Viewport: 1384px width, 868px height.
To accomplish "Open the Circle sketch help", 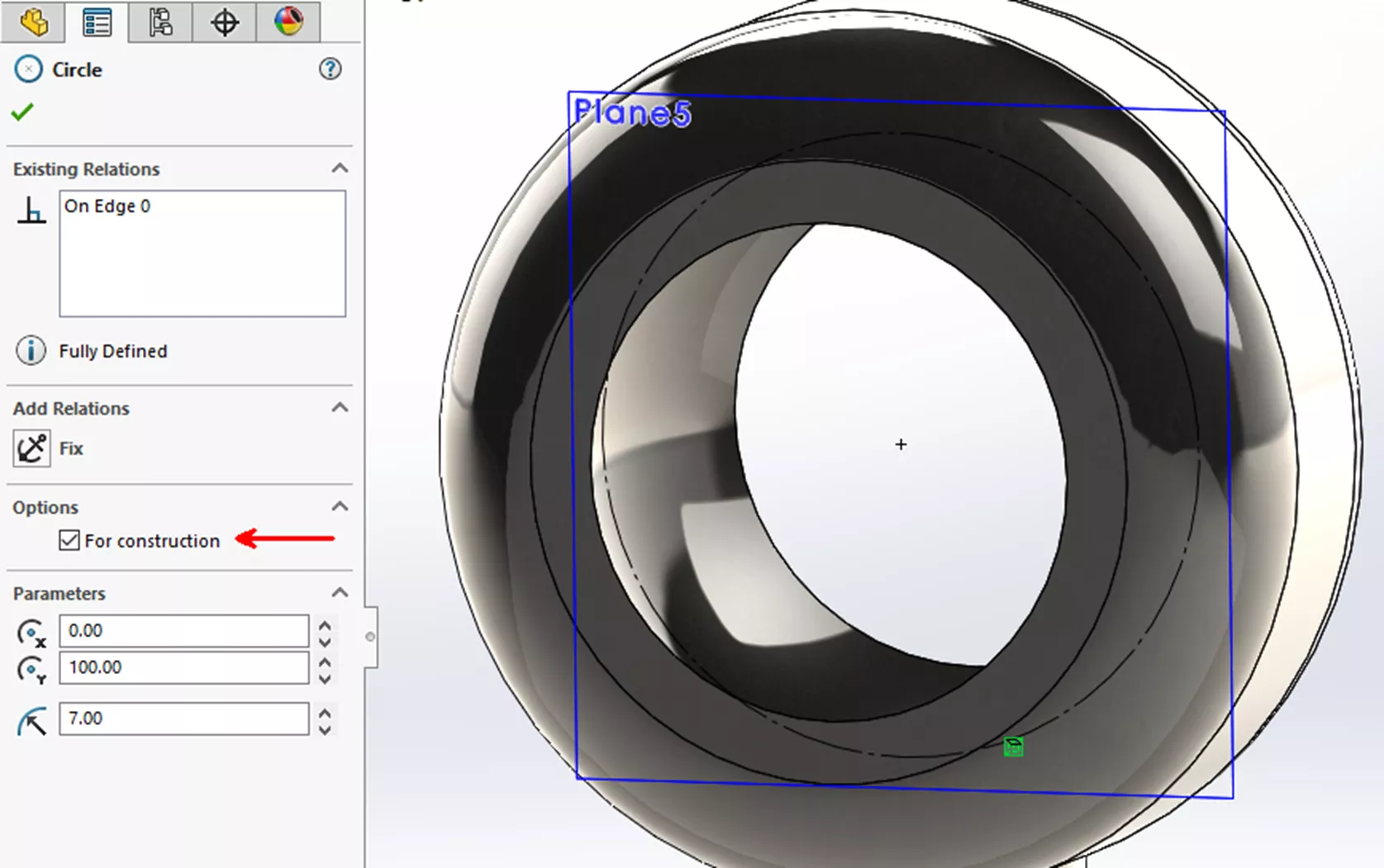I will [x=330, y=69].
